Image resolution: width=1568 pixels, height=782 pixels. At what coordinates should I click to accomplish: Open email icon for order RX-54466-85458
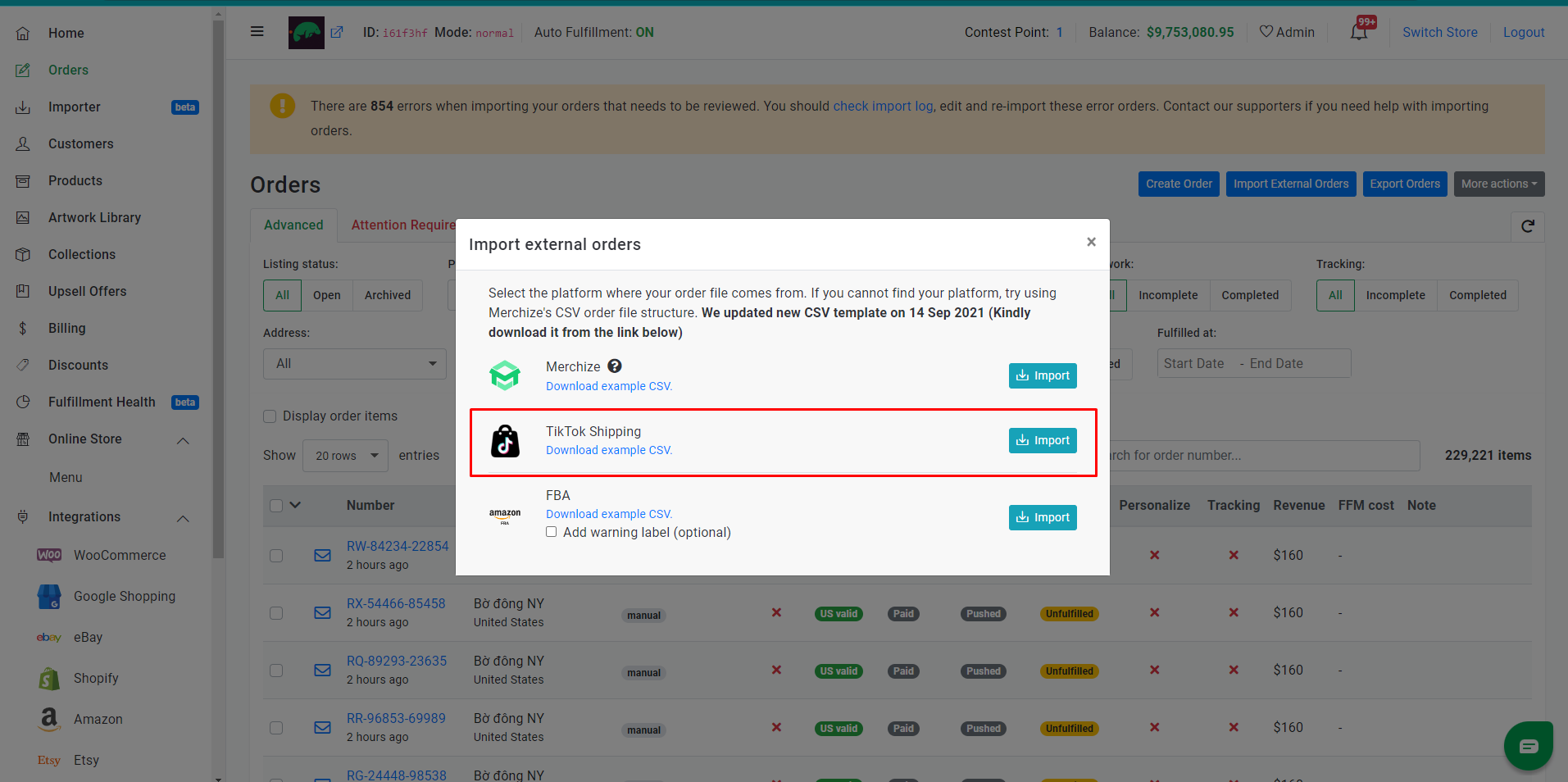[x=323, y=613]
